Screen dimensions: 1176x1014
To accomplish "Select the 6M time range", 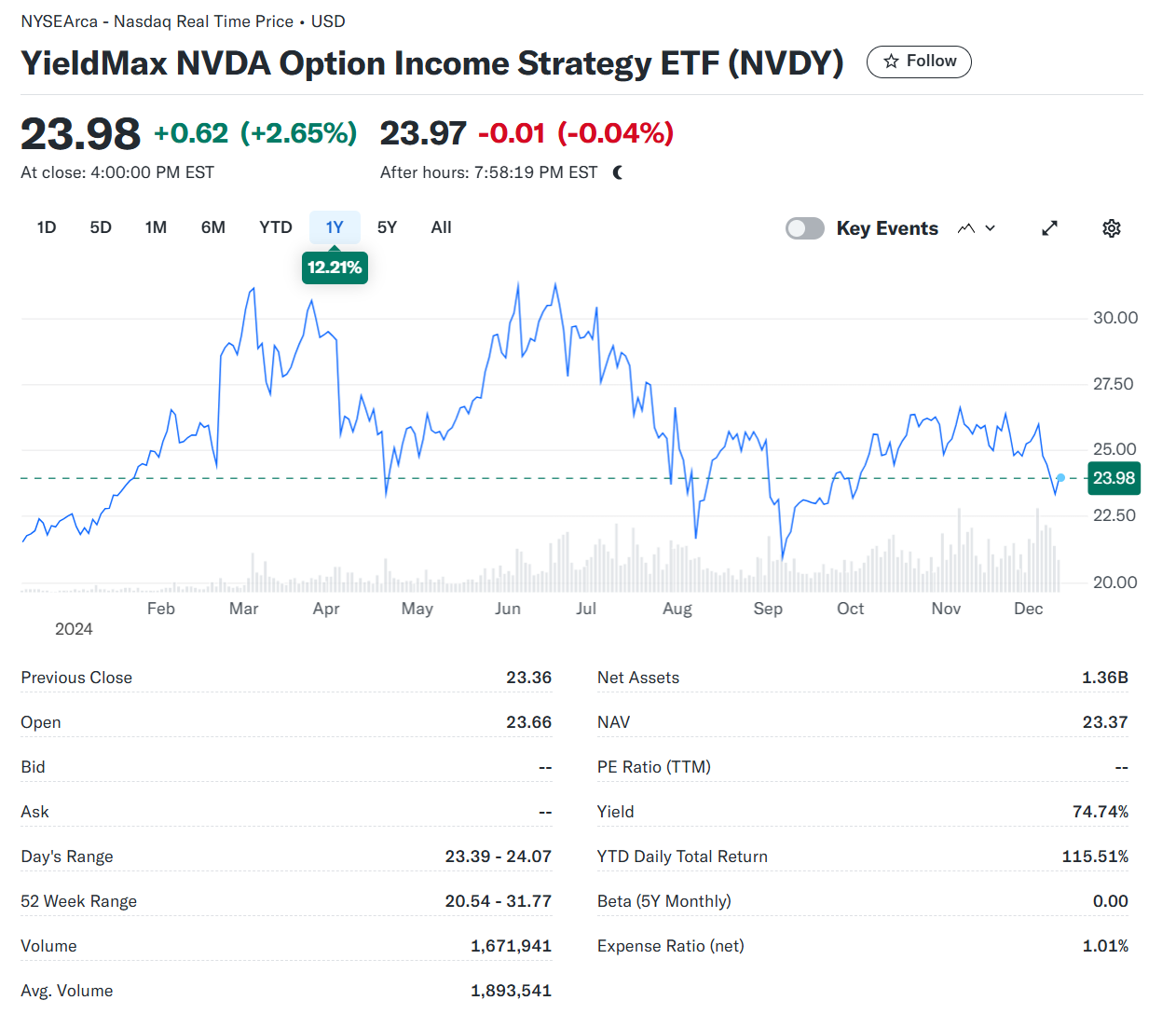I will [213, 227].
